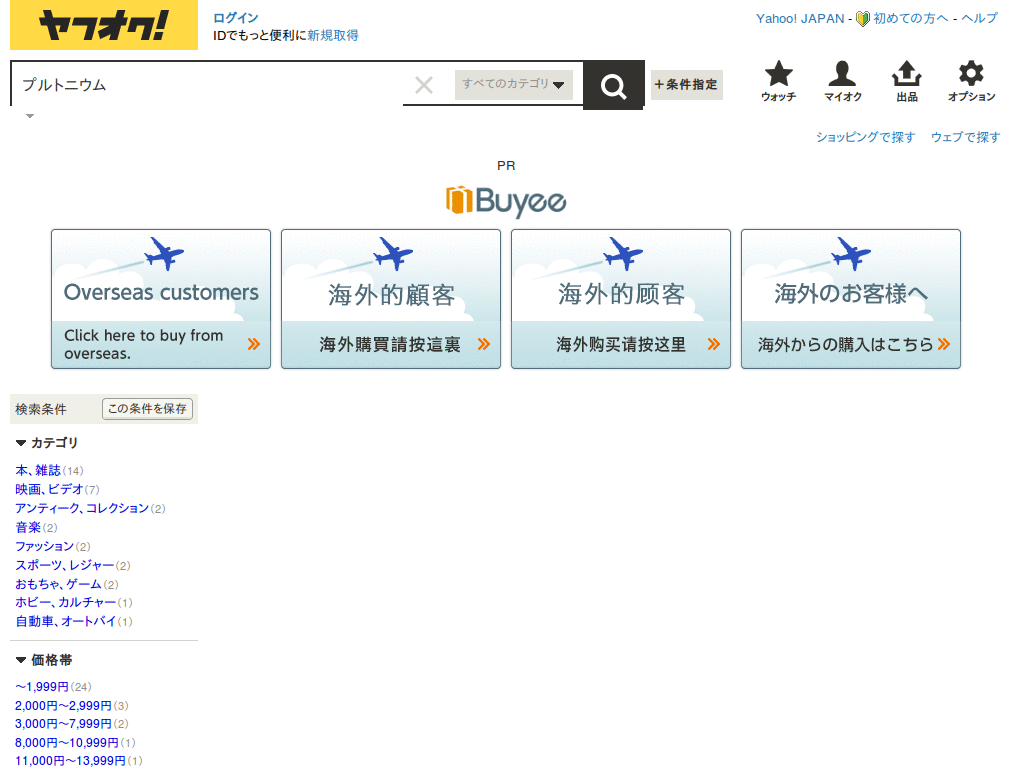Select category おもちゃ、ゲーム
Screen dimensions: 1024x768
click(x=58, y=584)
